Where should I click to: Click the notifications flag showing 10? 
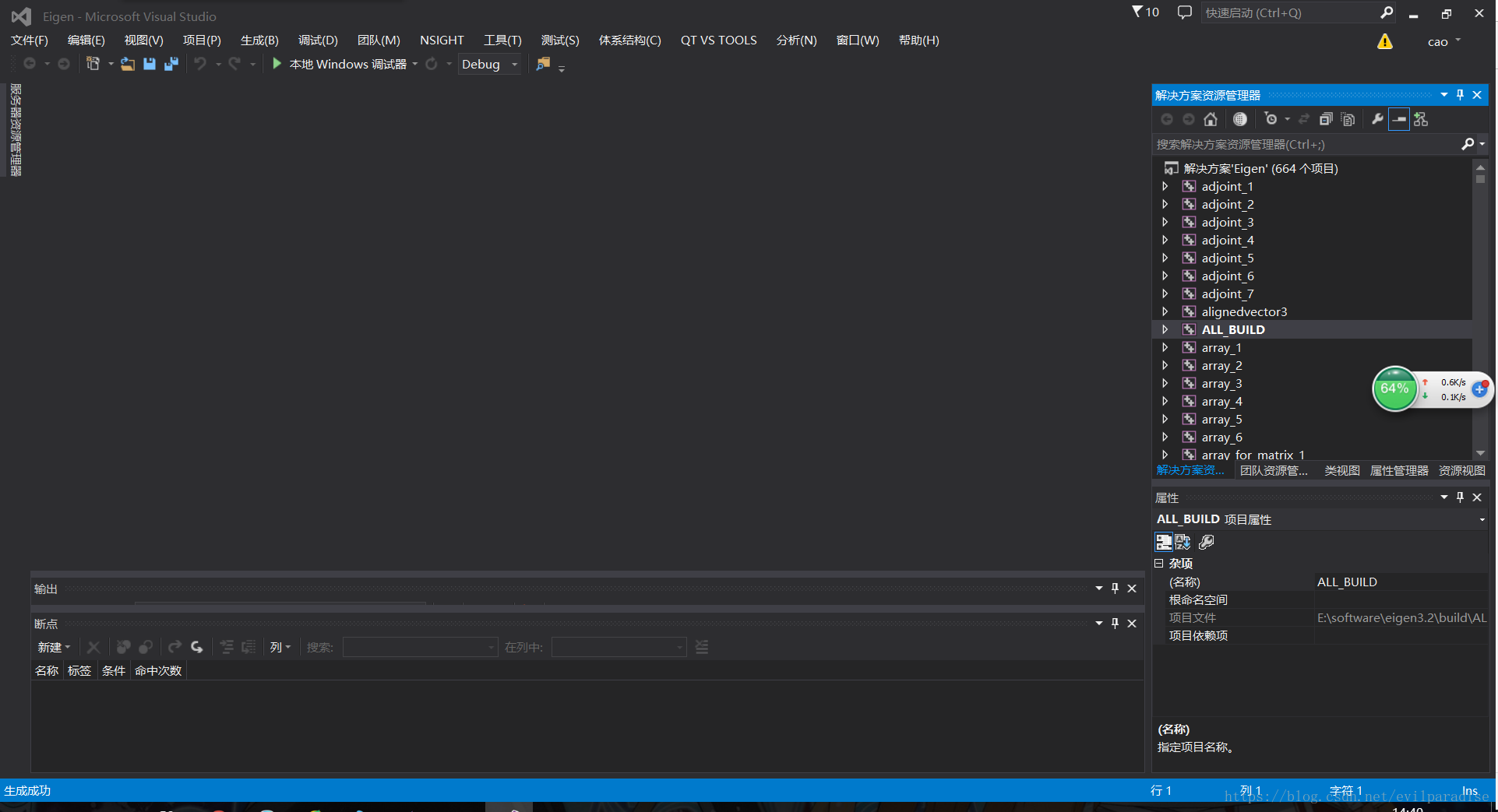click(1145, 12)
